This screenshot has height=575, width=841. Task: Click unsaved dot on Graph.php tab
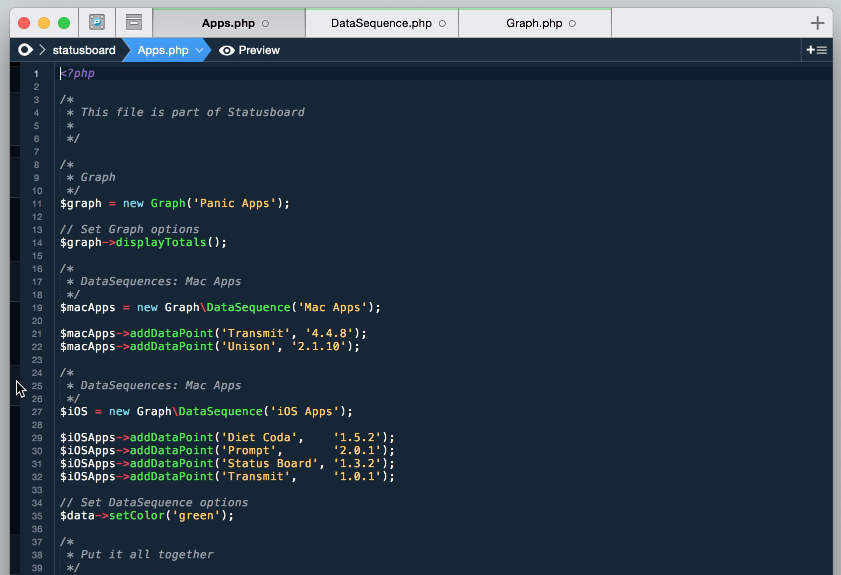572,24
